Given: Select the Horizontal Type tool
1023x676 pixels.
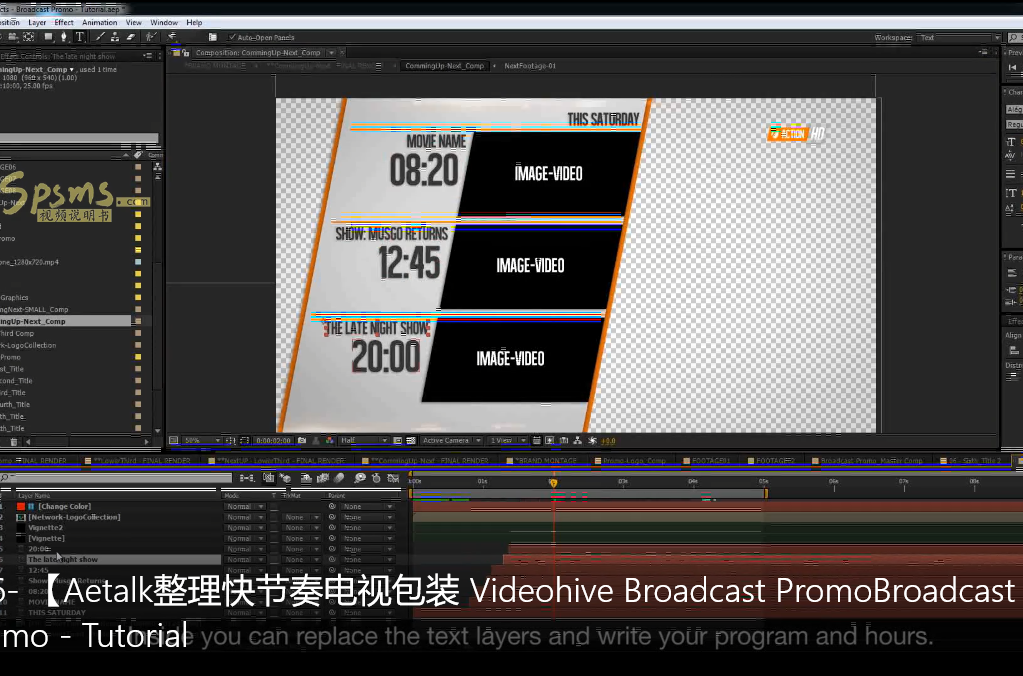Looking at the screenshot, I should [x=80, y=37].
